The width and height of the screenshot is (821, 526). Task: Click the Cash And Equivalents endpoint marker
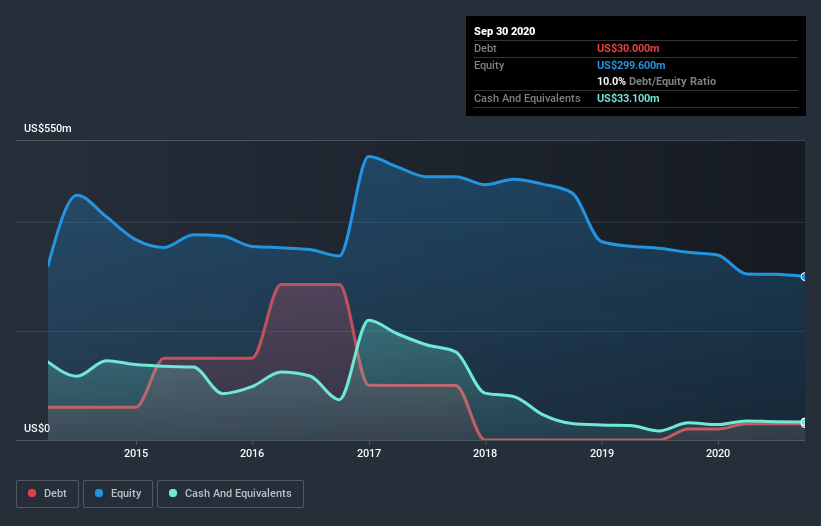click(x=804, y=422)
